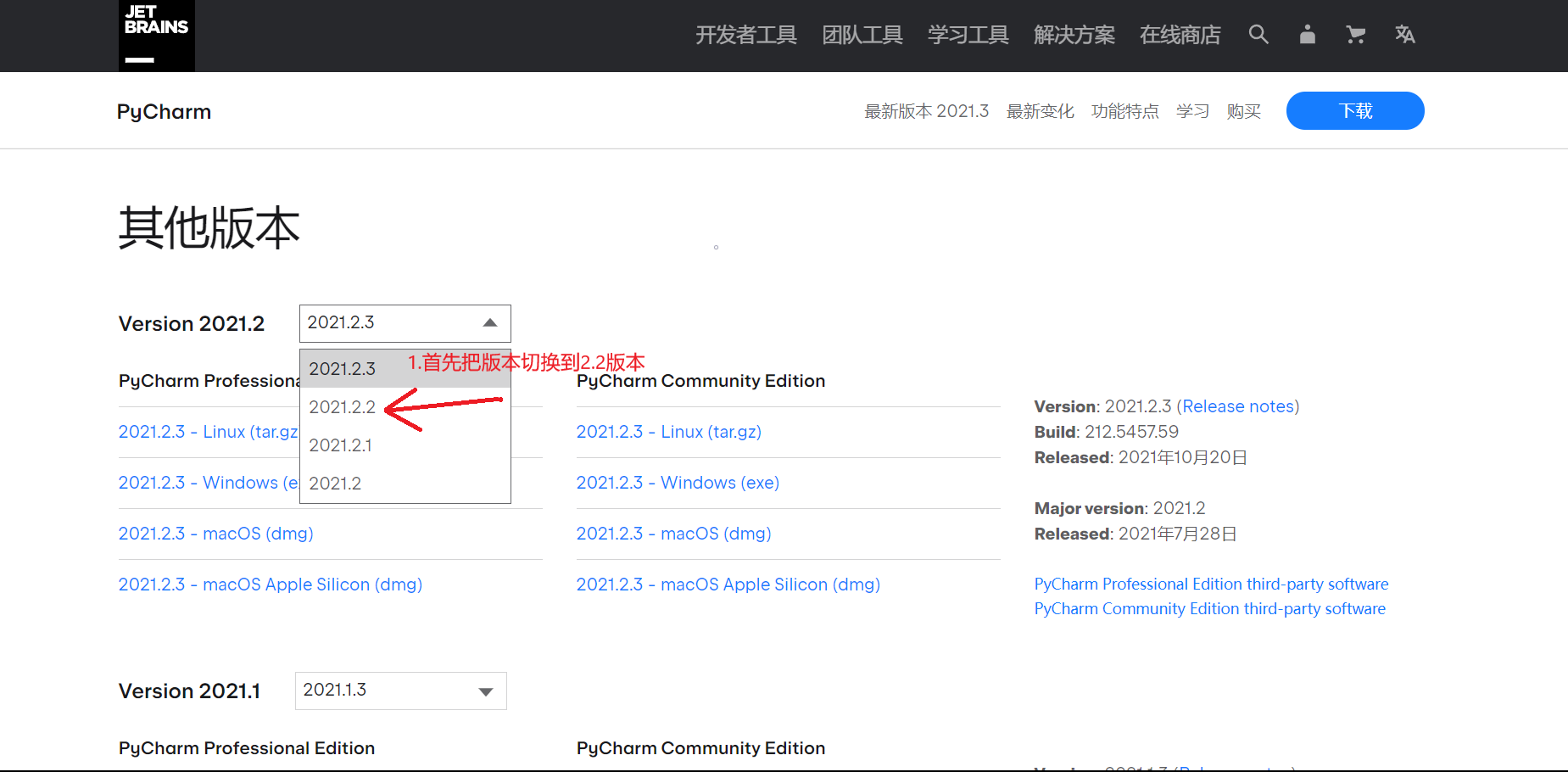Image resolution: width=1568 pixels, height=772 pixels.
Task: Click the Version 2021.2 label
Action: coord(192,324)
